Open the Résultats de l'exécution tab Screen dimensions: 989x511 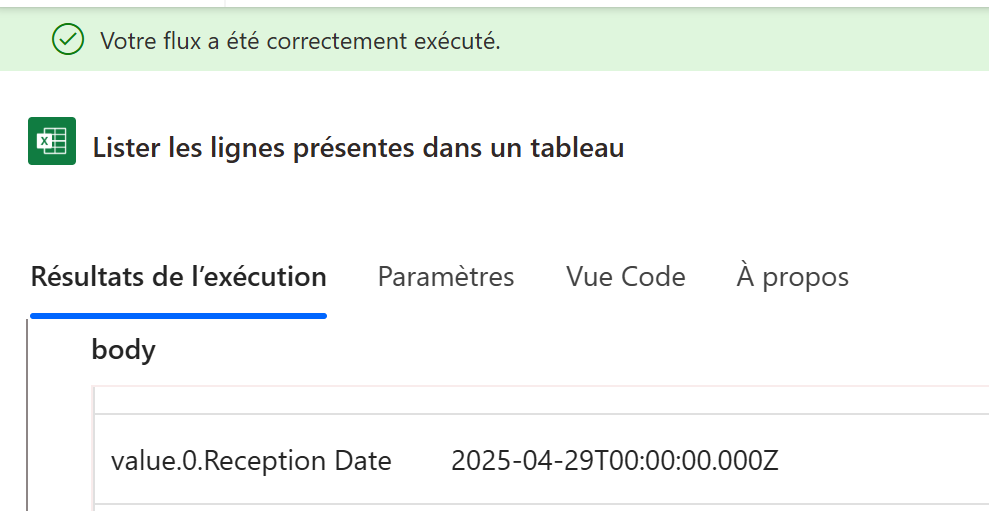pyautogui.click(x=178, y=277)
